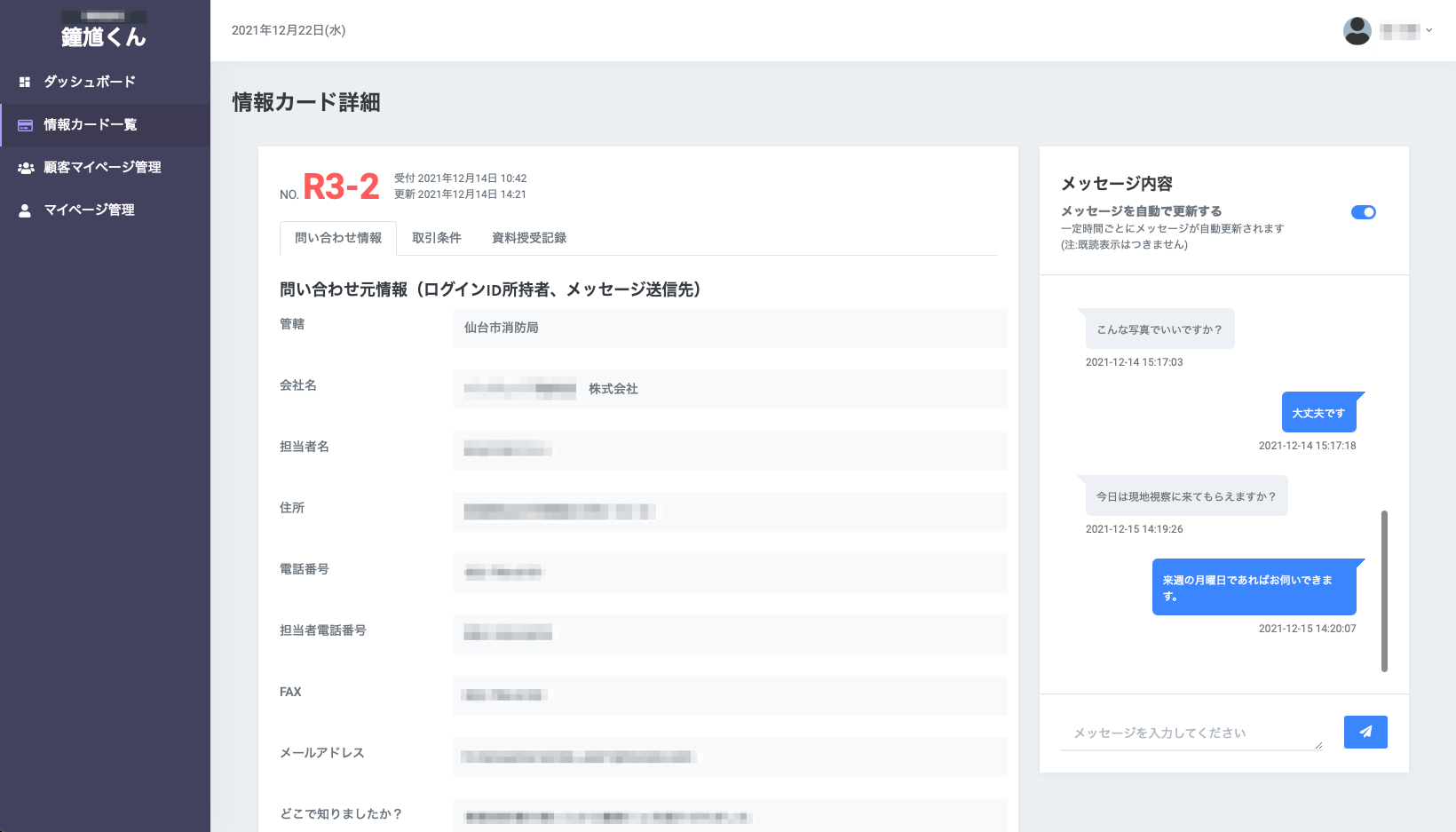Click the message input field
Viewport: 1456px width, 832px height.
click(1190, 733)
